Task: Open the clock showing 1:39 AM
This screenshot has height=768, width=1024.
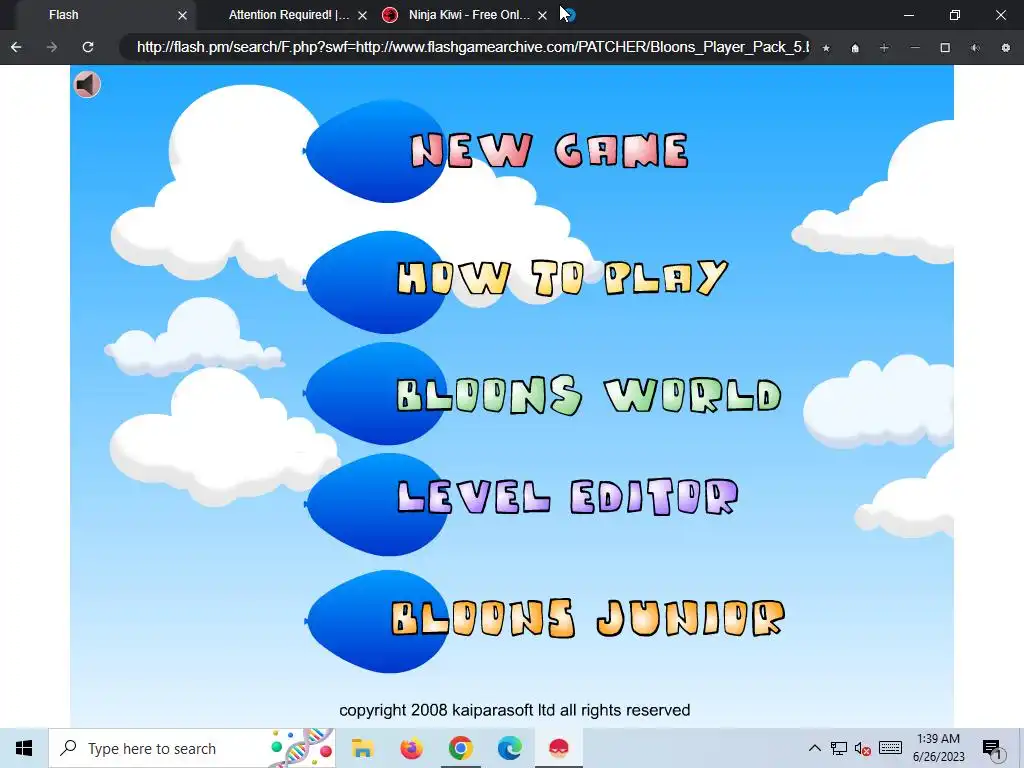Action: tap(938, 748)
